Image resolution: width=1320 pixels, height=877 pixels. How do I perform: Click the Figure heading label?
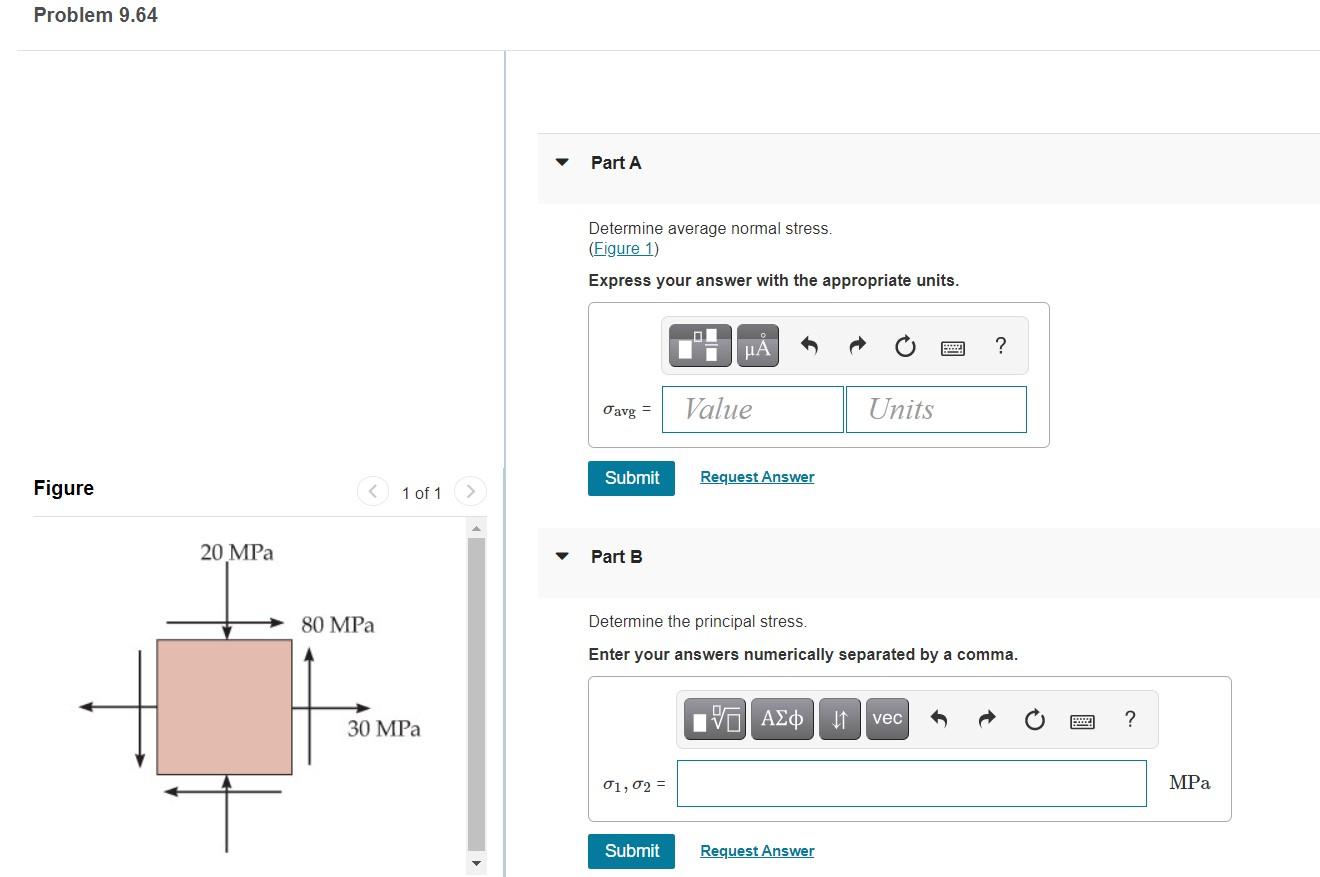[64, 488]
